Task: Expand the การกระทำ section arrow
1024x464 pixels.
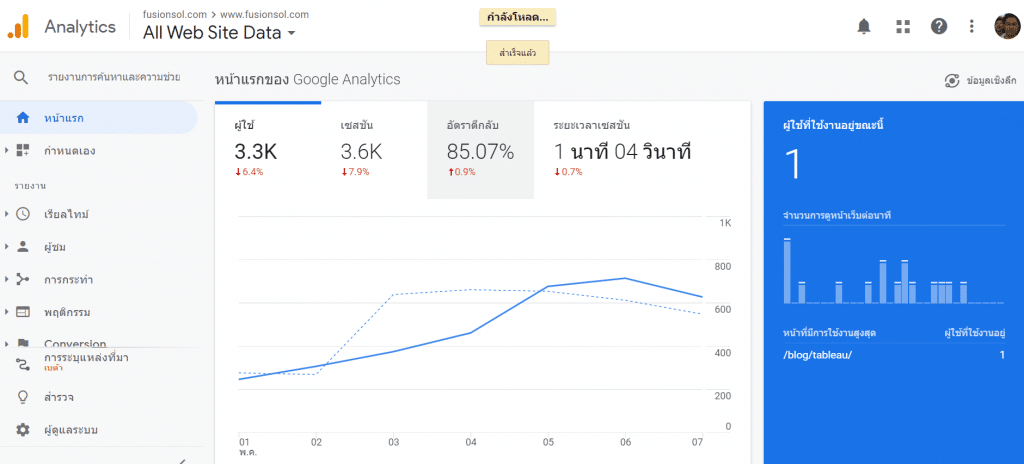Action: 6,280
